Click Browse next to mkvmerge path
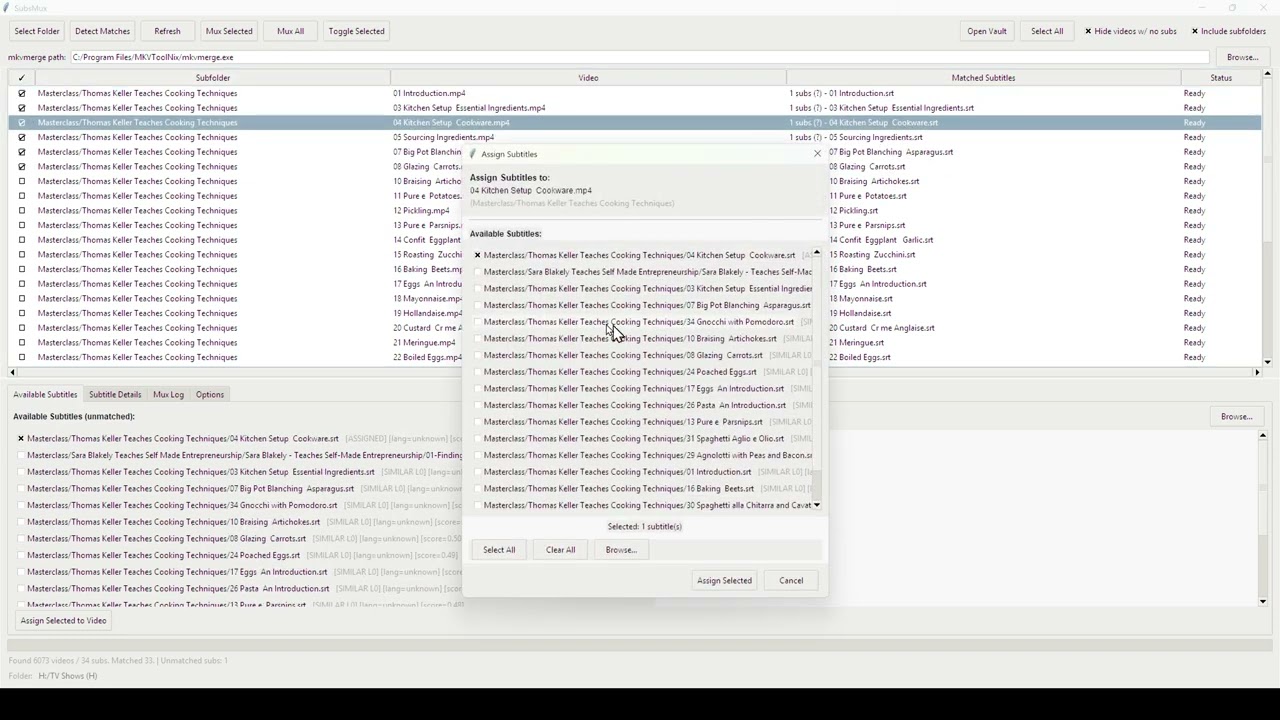Image resolution: width=1280 pixels, height=720 pixels. point(1242,57)
